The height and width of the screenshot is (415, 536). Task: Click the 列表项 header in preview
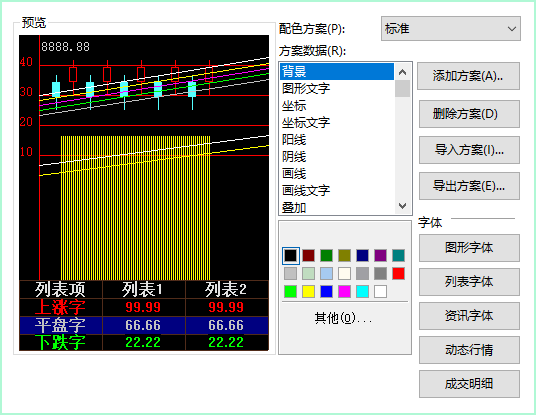60,290
